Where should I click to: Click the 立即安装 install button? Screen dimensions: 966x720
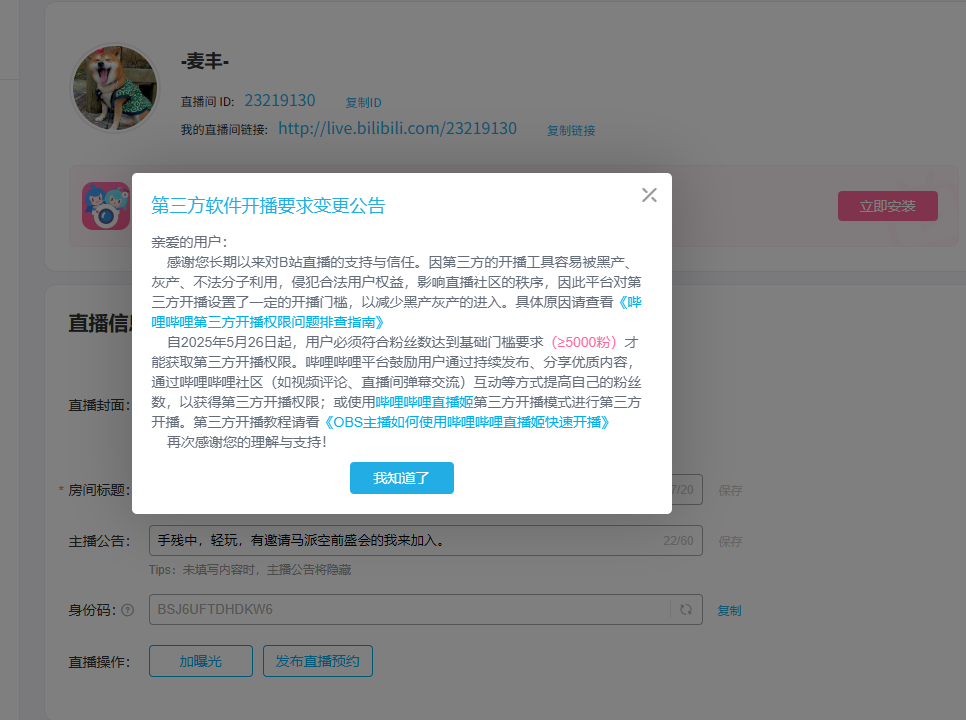pyautogui.click(x=888, y=206)
